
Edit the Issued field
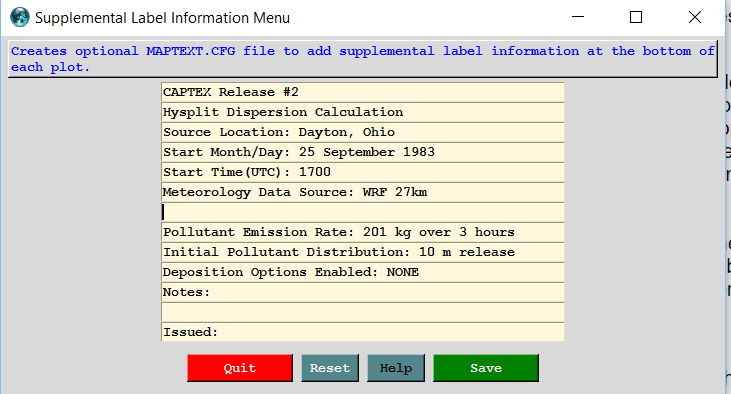(x=363, y=332)
